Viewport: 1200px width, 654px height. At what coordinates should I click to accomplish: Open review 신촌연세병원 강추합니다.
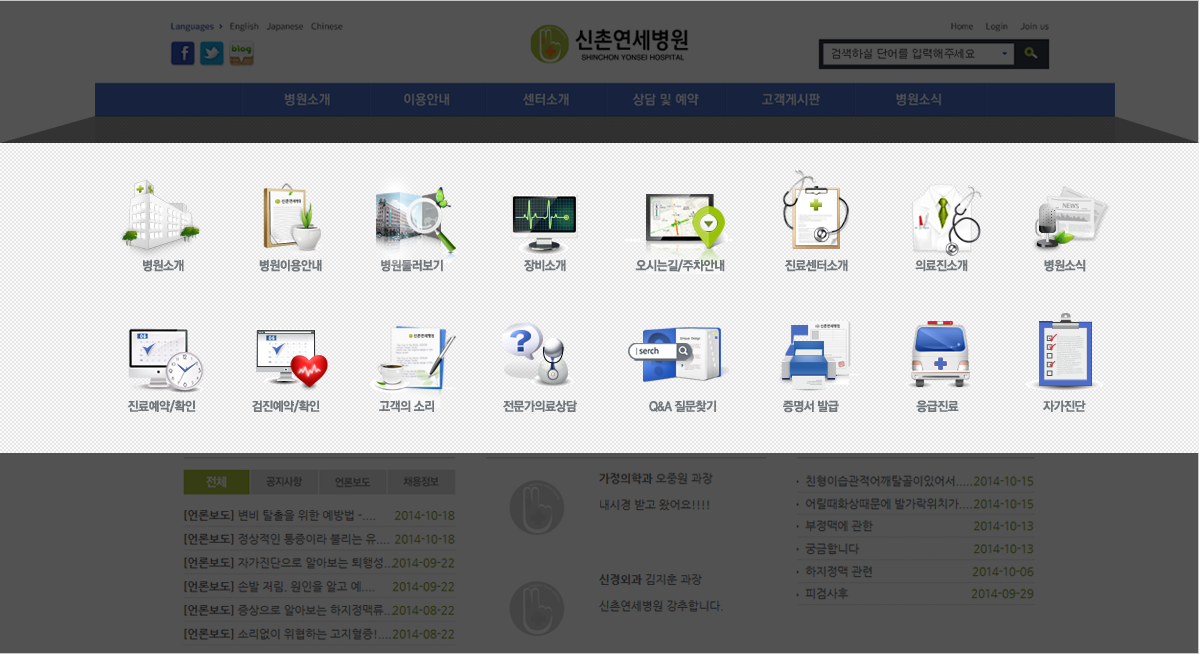(x=660, y=606)
